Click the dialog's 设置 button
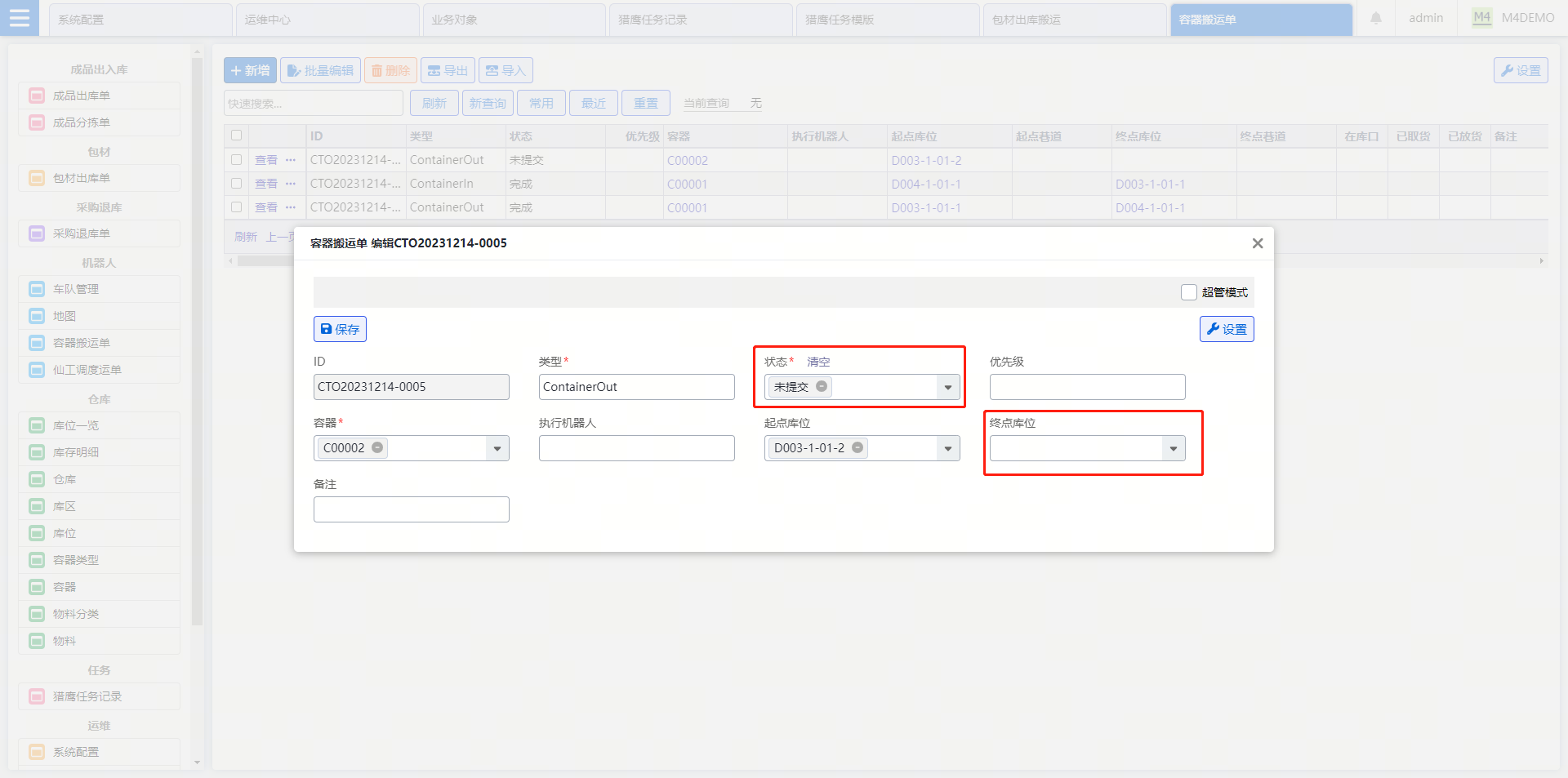The width and height of the screenshot is (1568, 778). pyautogui.click(x=1227, y=329)
